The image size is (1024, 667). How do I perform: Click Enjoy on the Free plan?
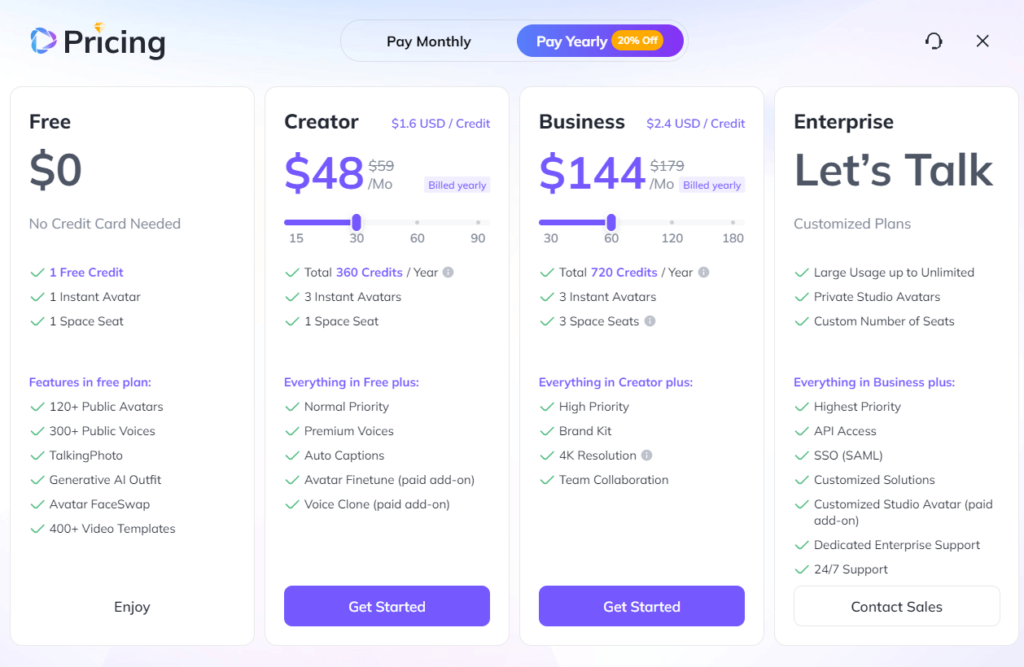point(132,606)
